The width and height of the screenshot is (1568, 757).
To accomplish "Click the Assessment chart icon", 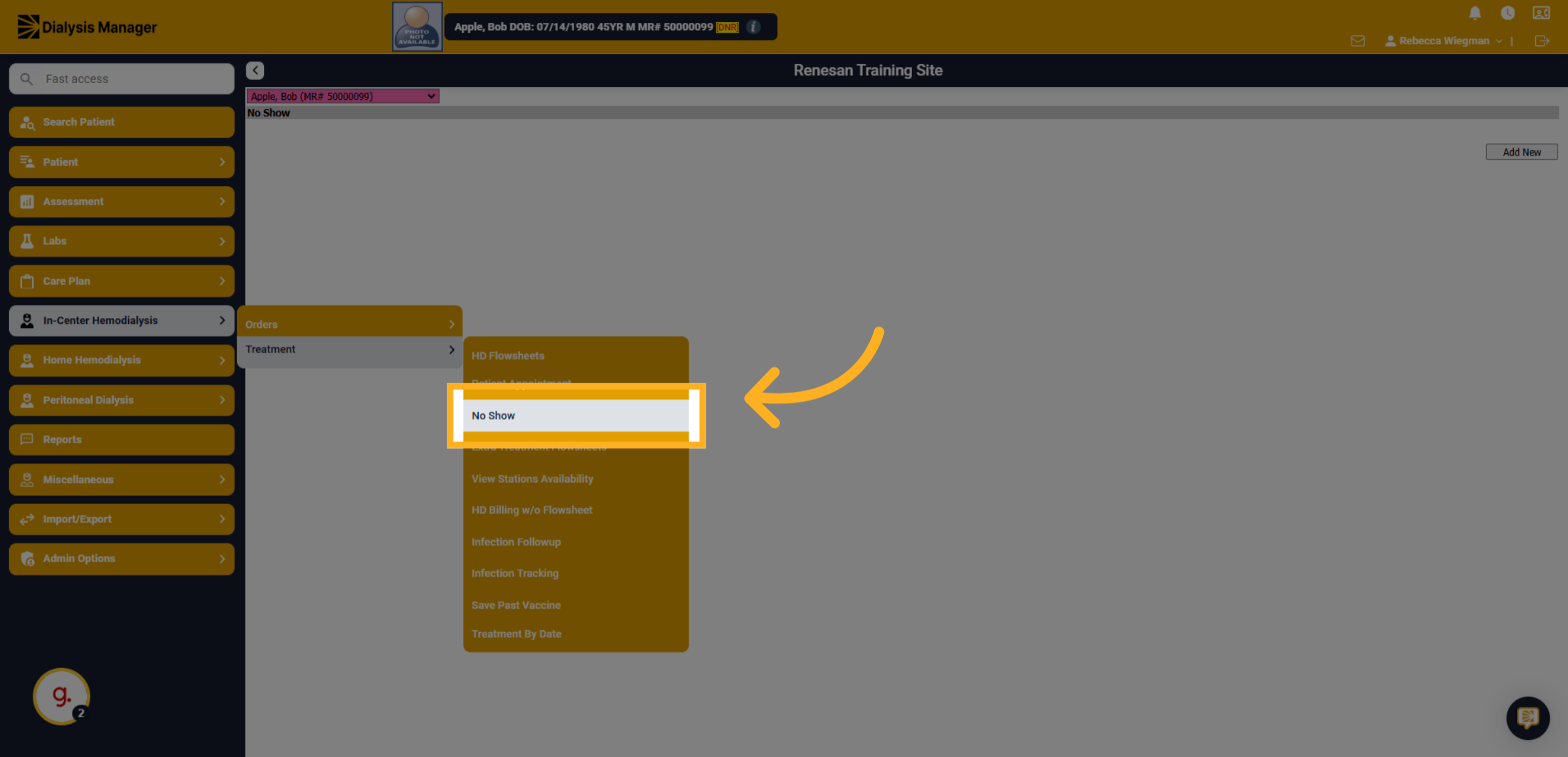I will point(27,202).
